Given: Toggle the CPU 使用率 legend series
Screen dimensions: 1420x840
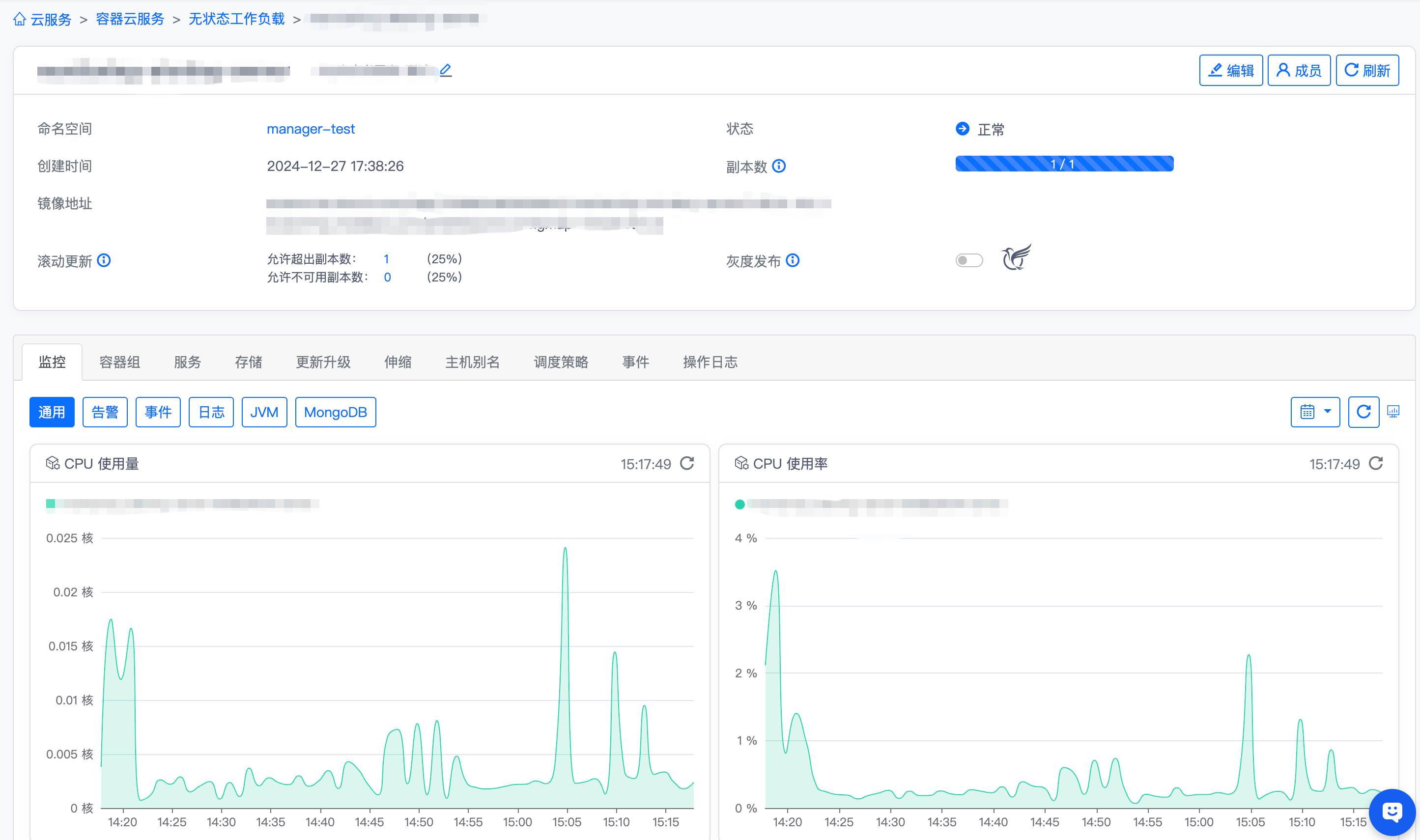Looking at the screenshot, I should tap(739, 504).
